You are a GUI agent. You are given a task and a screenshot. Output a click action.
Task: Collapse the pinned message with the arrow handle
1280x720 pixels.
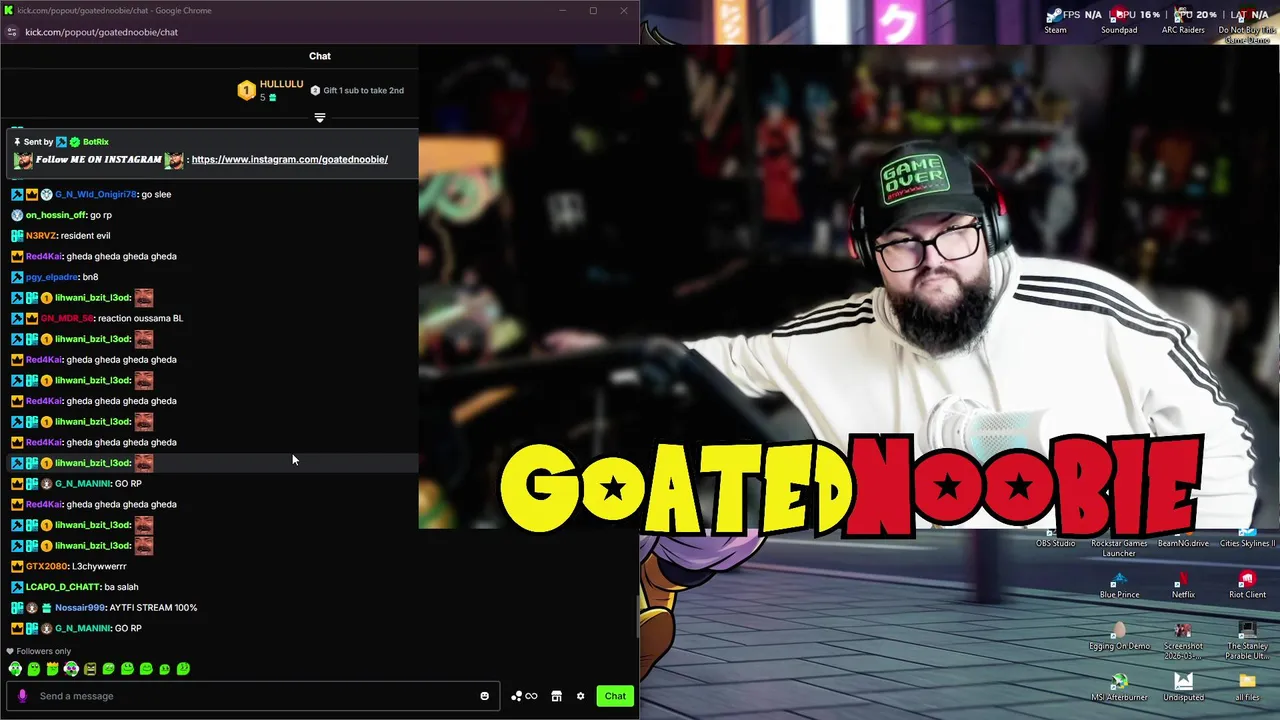click(x=320, y=118)
